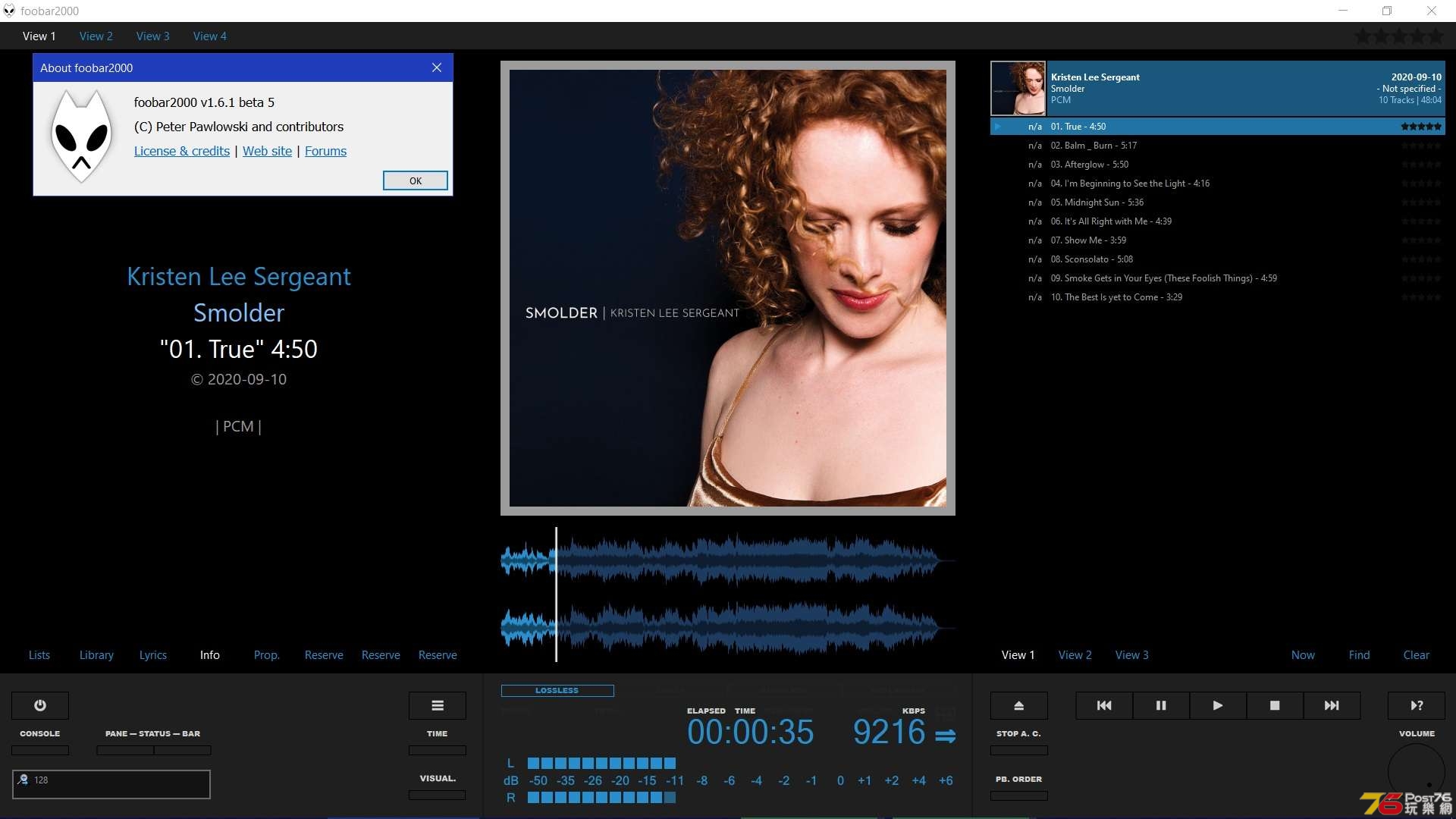
Task: Click the volume knob
Action: click(1417, 772)
